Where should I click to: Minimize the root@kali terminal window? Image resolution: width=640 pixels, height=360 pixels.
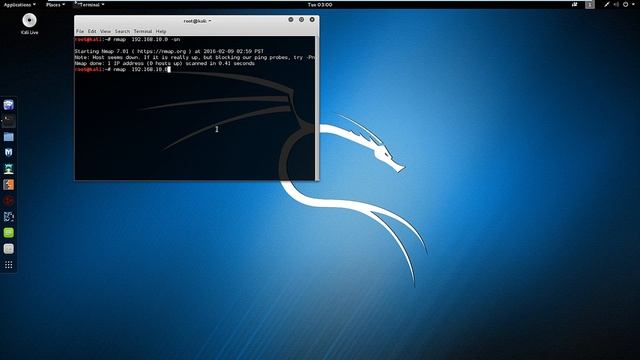(x=291, y=20)
